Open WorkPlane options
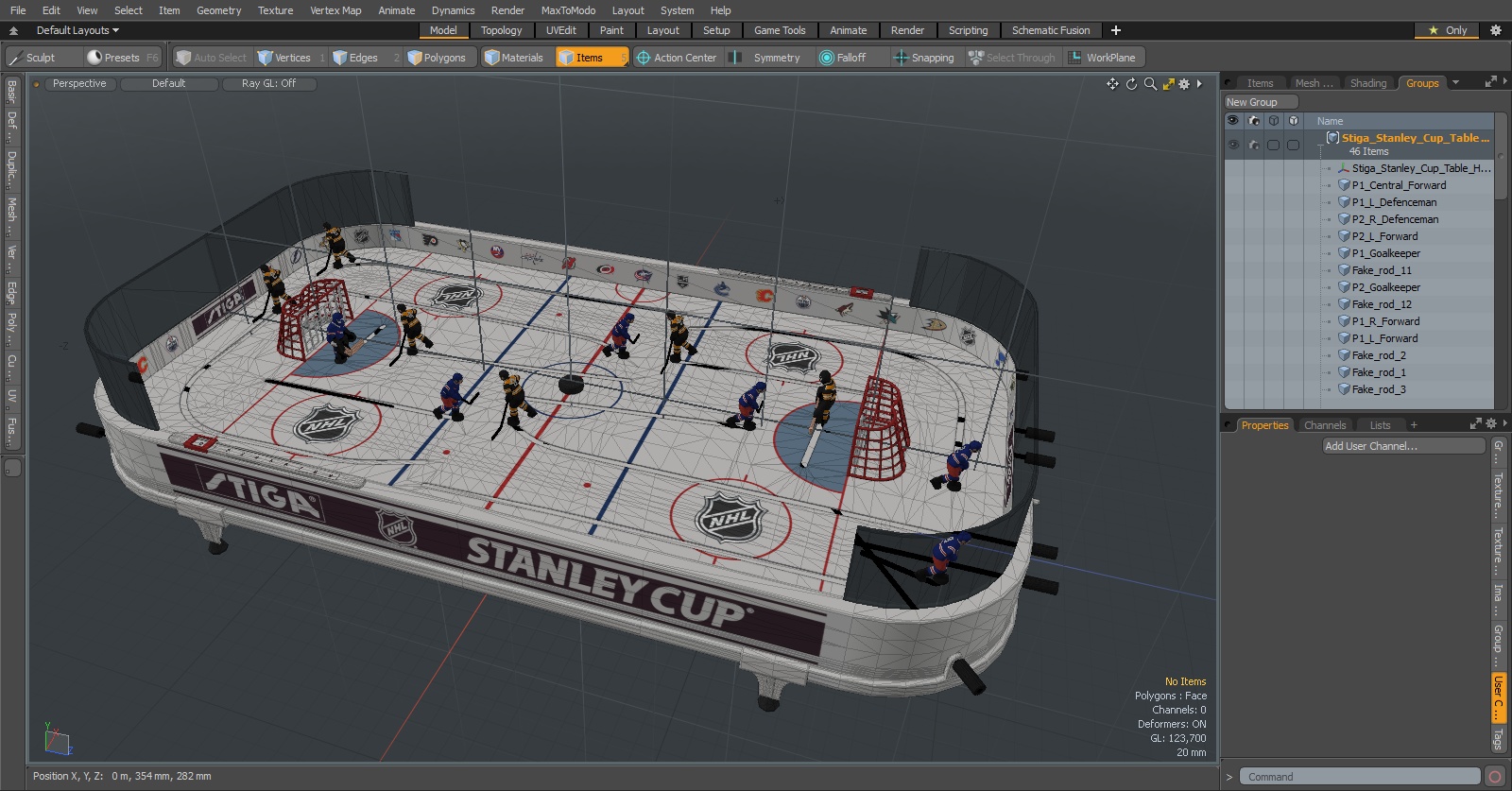This screenshot has height=791, width=1512. tap(1103, 58)
